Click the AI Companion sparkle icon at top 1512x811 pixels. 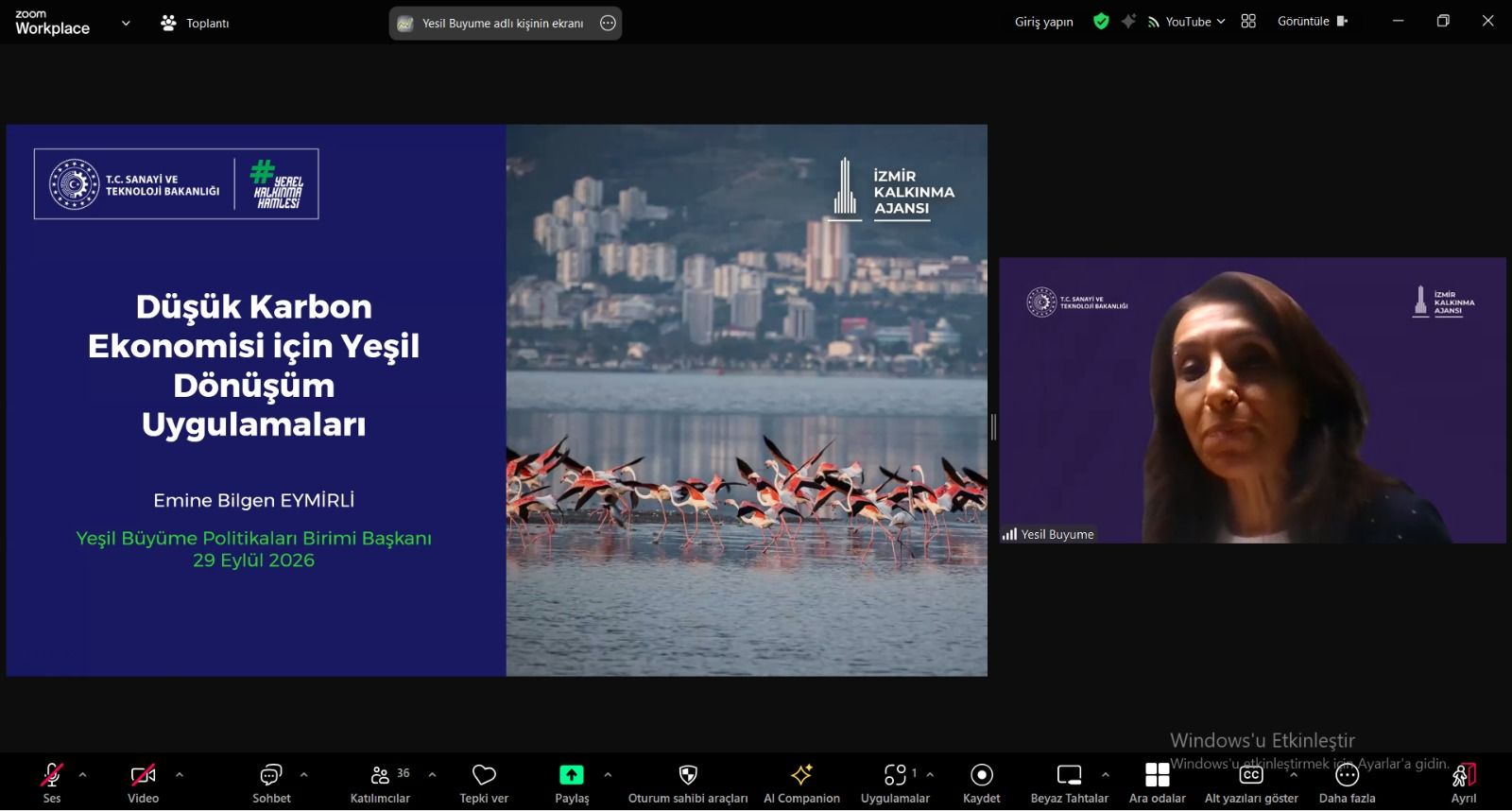pyautogui.click(x=1128, y=21)
